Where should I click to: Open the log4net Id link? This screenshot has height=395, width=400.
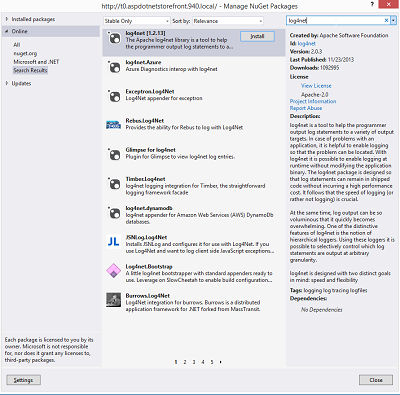coord(307,43)
